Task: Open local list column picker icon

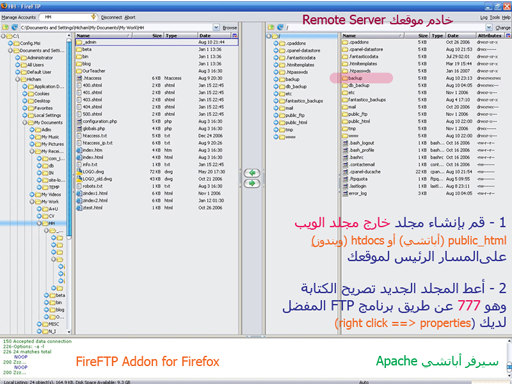Action: point(235,35)
